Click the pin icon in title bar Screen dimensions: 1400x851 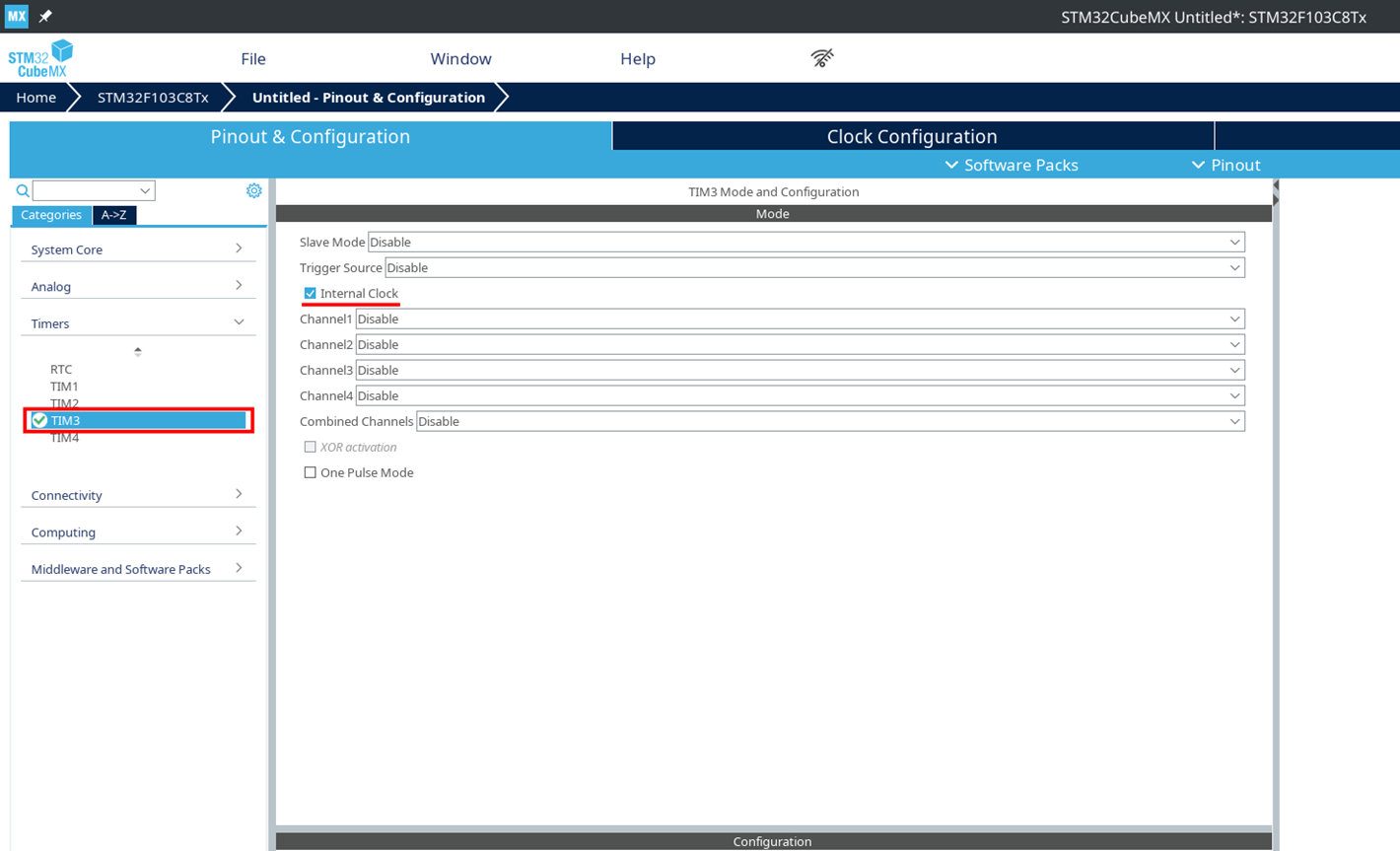coord(45,17)
